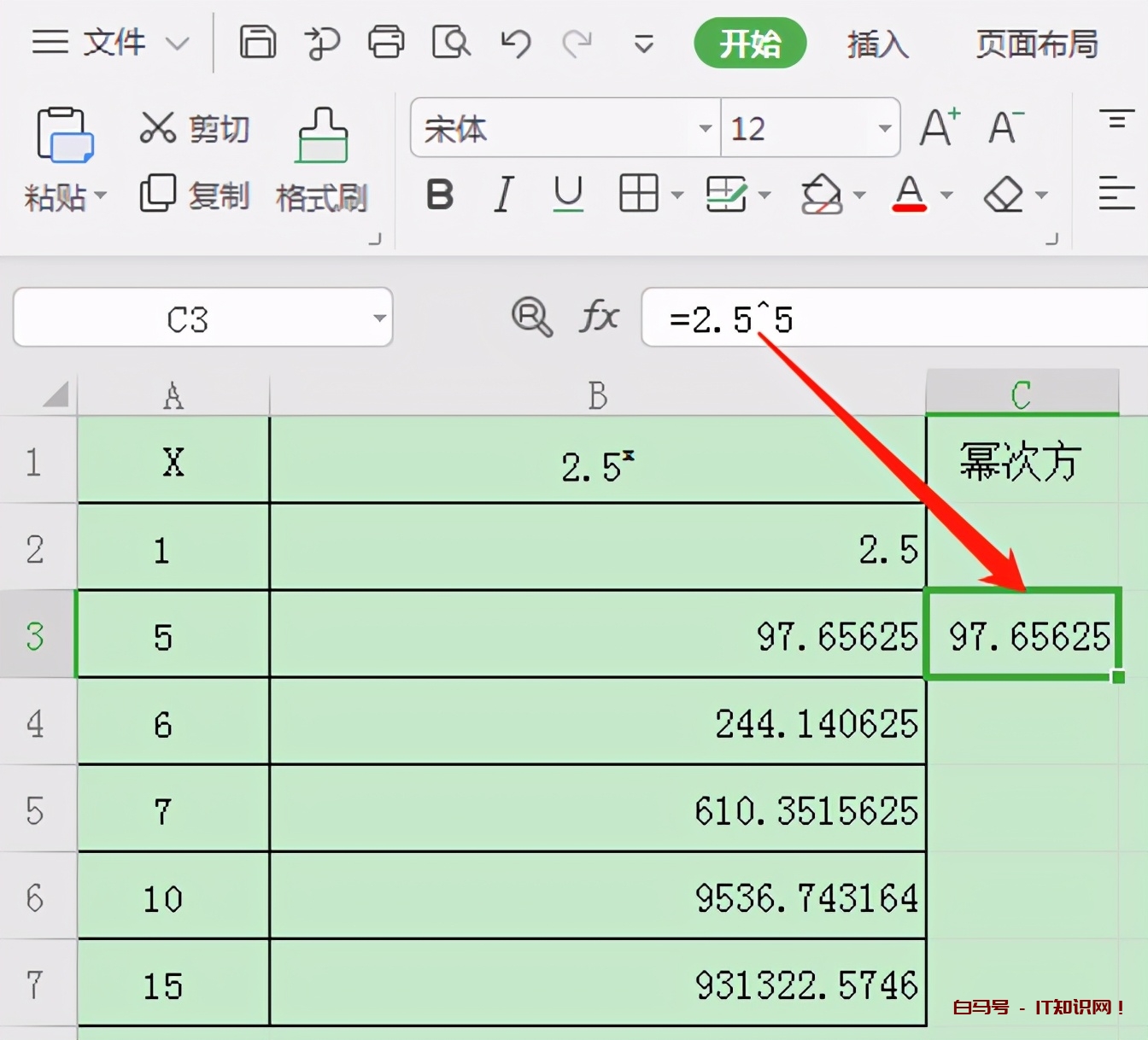
Task: Toggle underline formatting
Action: coord(568,195)
